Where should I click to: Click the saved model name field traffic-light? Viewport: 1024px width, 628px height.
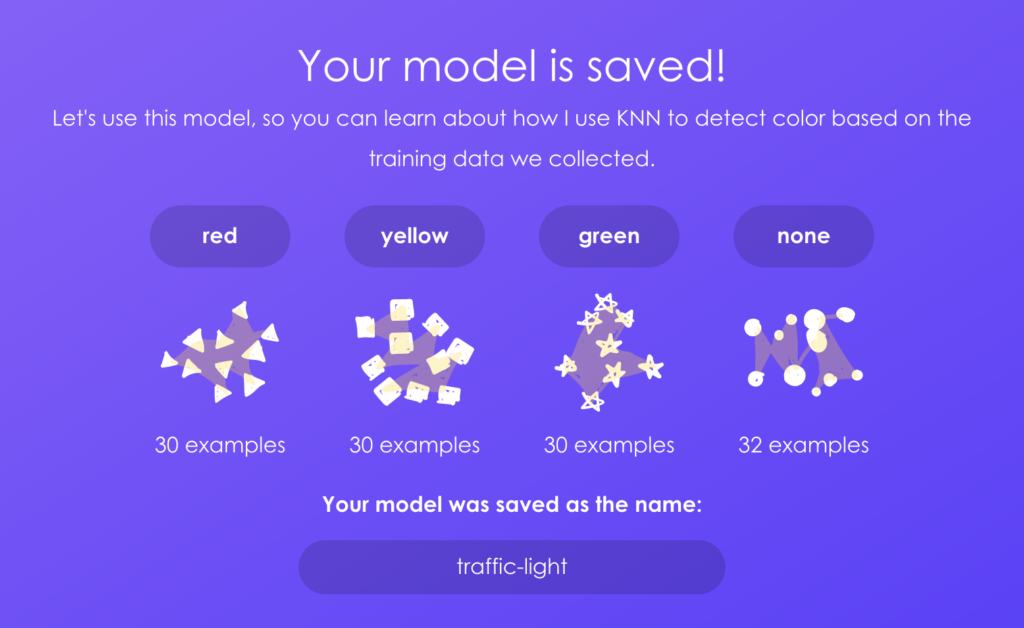coord(512,567)
